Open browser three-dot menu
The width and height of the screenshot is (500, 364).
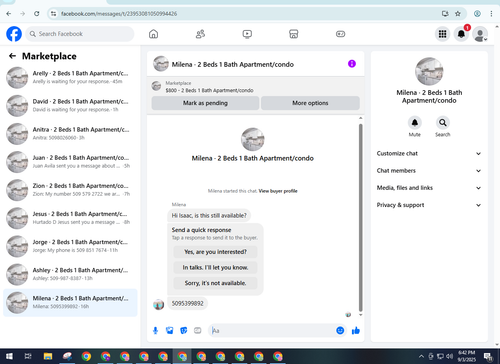tap(491, 14)
